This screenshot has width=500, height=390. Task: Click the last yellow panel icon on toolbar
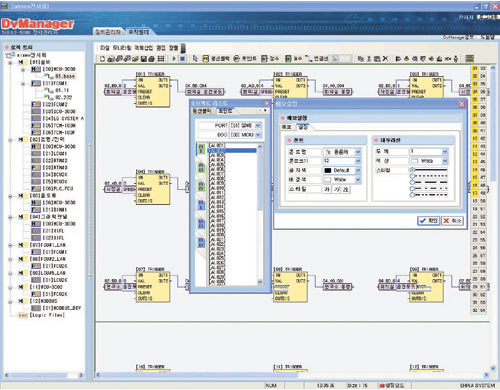469,59
